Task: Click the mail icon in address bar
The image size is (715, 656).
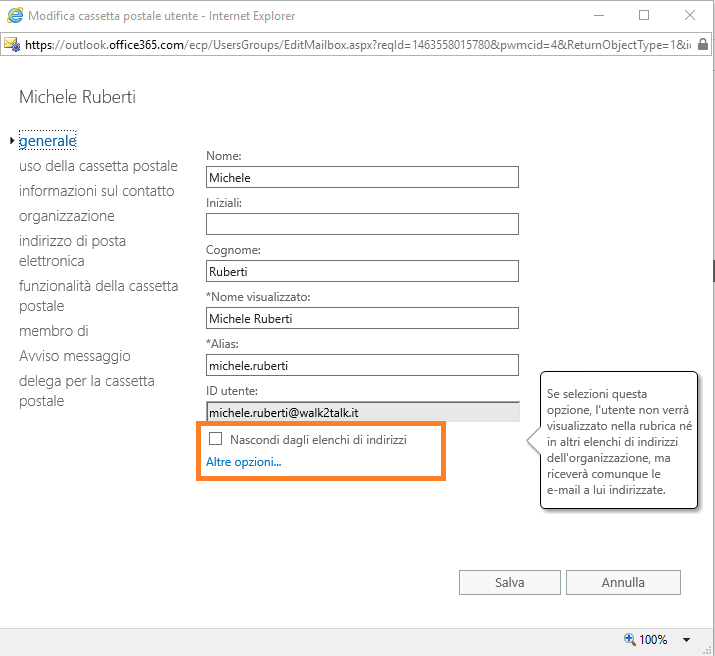Action: point(12,45)
